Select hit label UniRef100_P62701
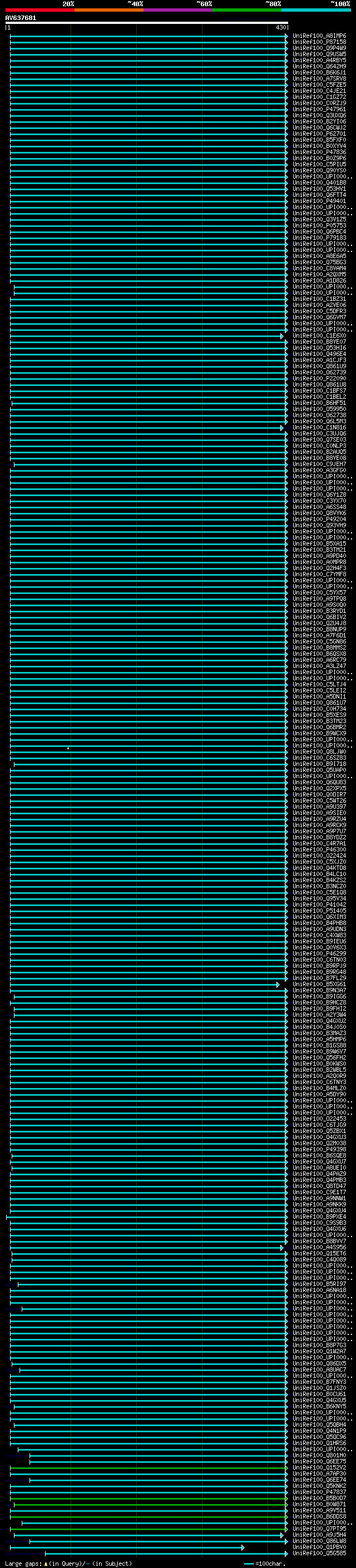The image size is (356, 1568). pyautogui.click(x=319, y=134)
